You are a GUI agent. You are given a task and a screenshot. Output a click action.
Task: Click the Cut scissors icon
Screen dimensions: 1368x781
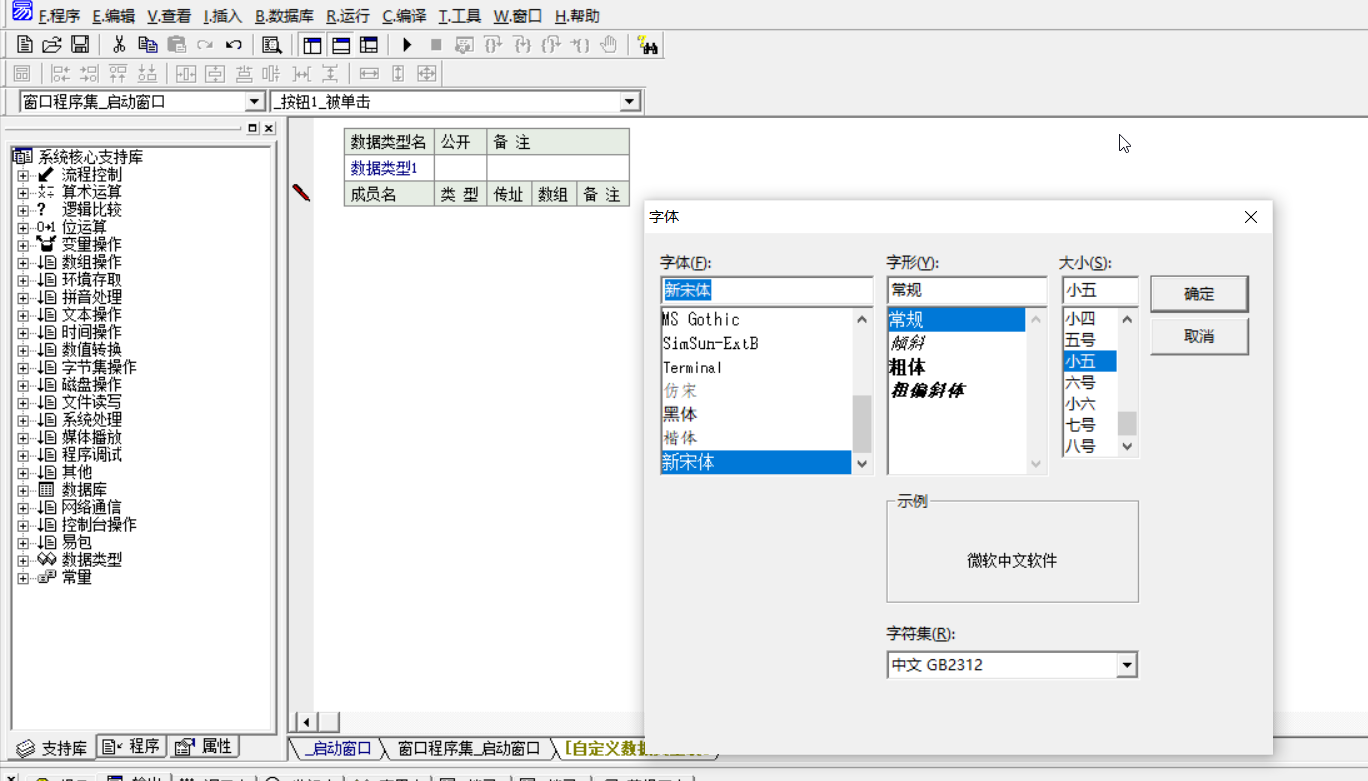[119, 45]
